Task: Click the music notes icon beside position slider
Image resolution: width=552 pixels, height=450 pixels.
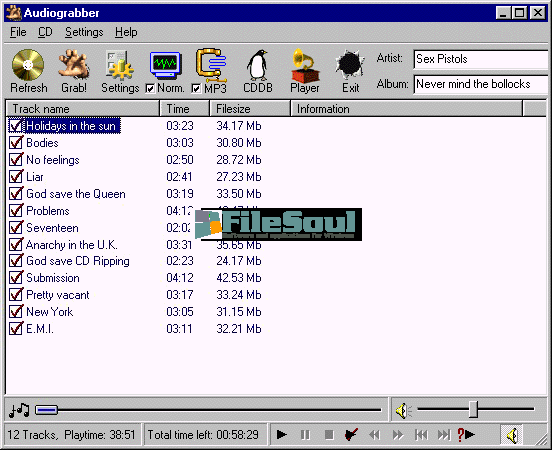Action: (19, 410)
